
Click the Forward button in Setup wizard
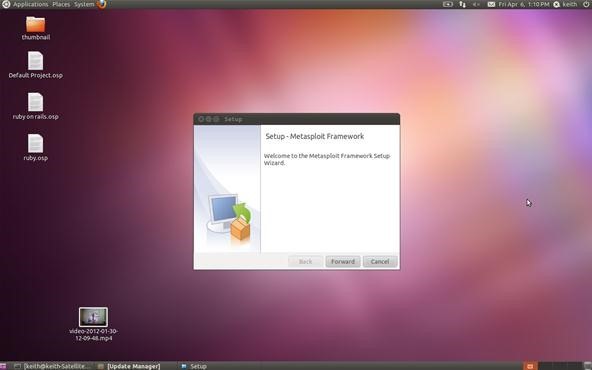[343, 261]
